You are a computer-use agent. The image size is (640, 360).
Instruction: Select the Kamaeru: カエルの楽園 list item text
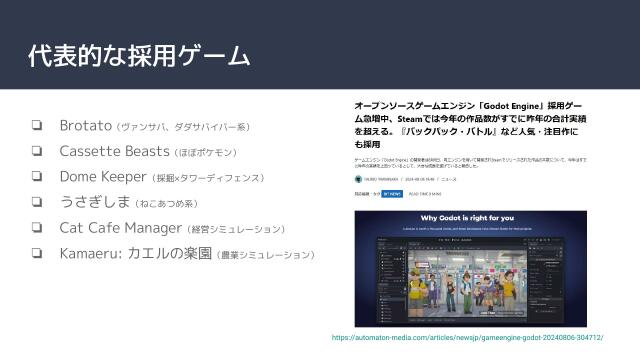pyautogui.click(x=187, y=254)
